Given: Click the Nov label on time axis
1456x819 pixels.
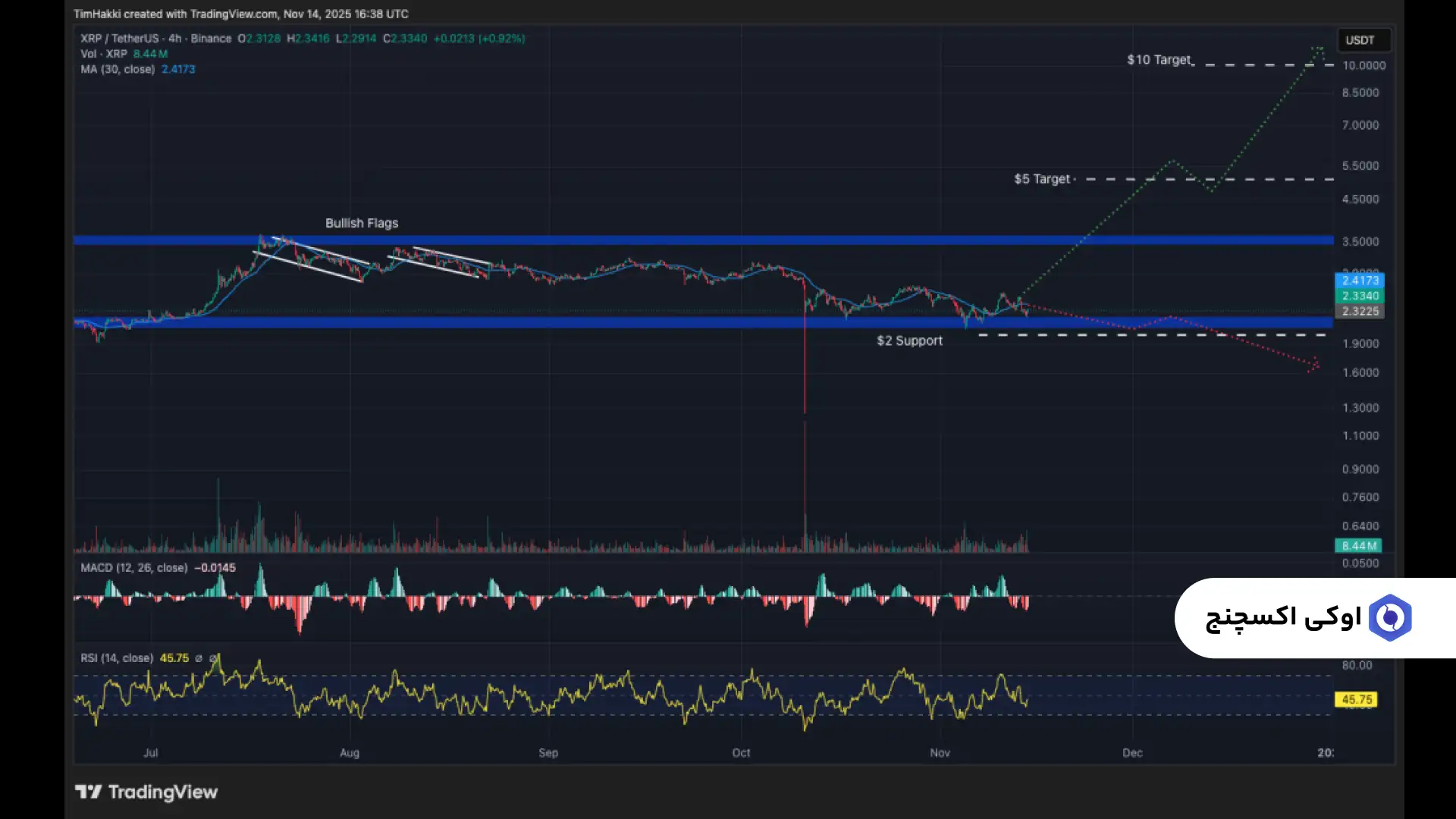Looking at the screenshot, I should (x=940, y=752).
